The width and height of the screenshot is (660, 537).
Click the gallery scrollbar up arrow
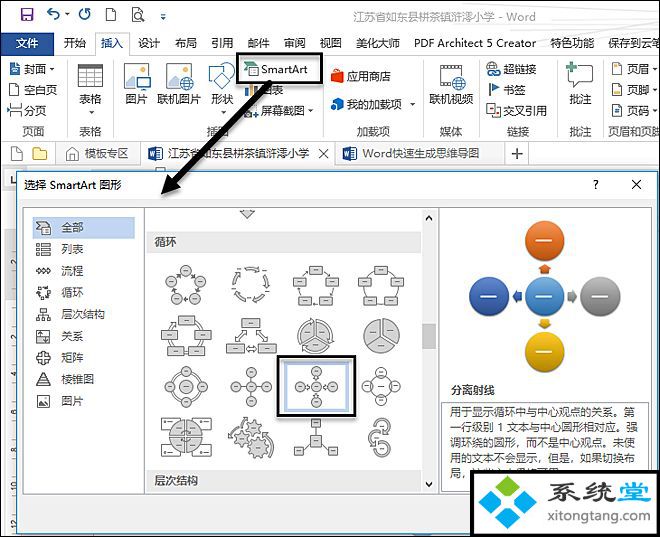click(x=429, y=218)
